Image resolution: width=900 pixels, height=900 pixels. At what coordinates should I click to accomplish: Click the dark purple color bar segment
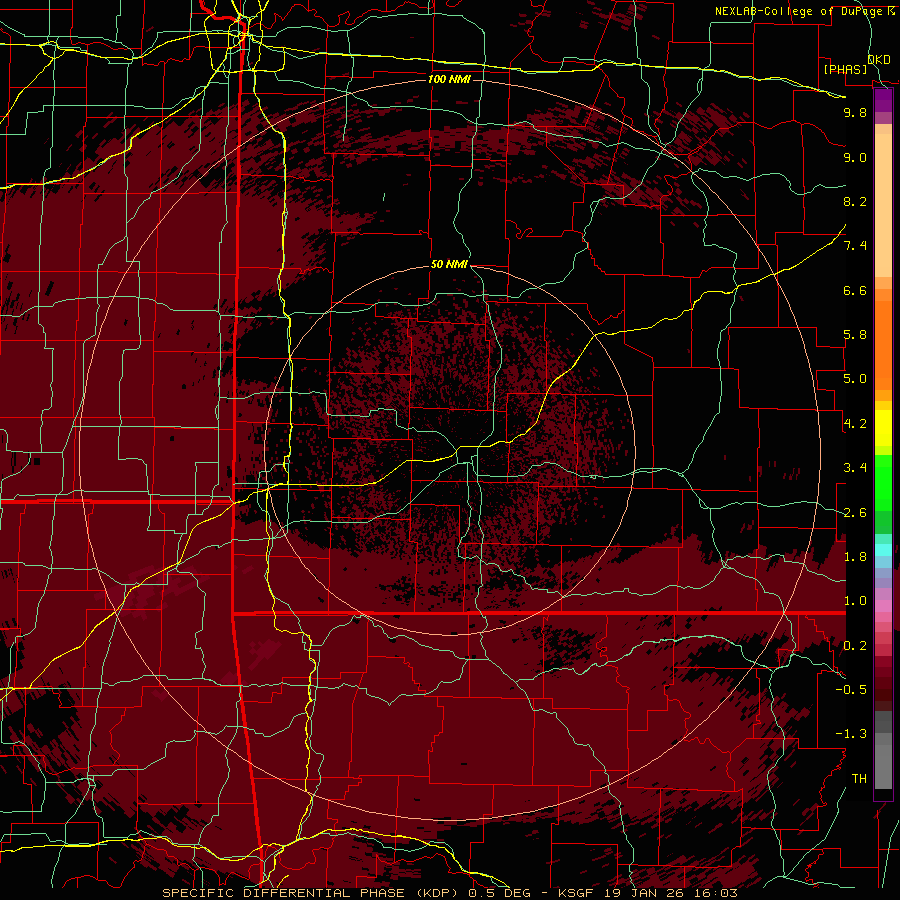[883, 100]
